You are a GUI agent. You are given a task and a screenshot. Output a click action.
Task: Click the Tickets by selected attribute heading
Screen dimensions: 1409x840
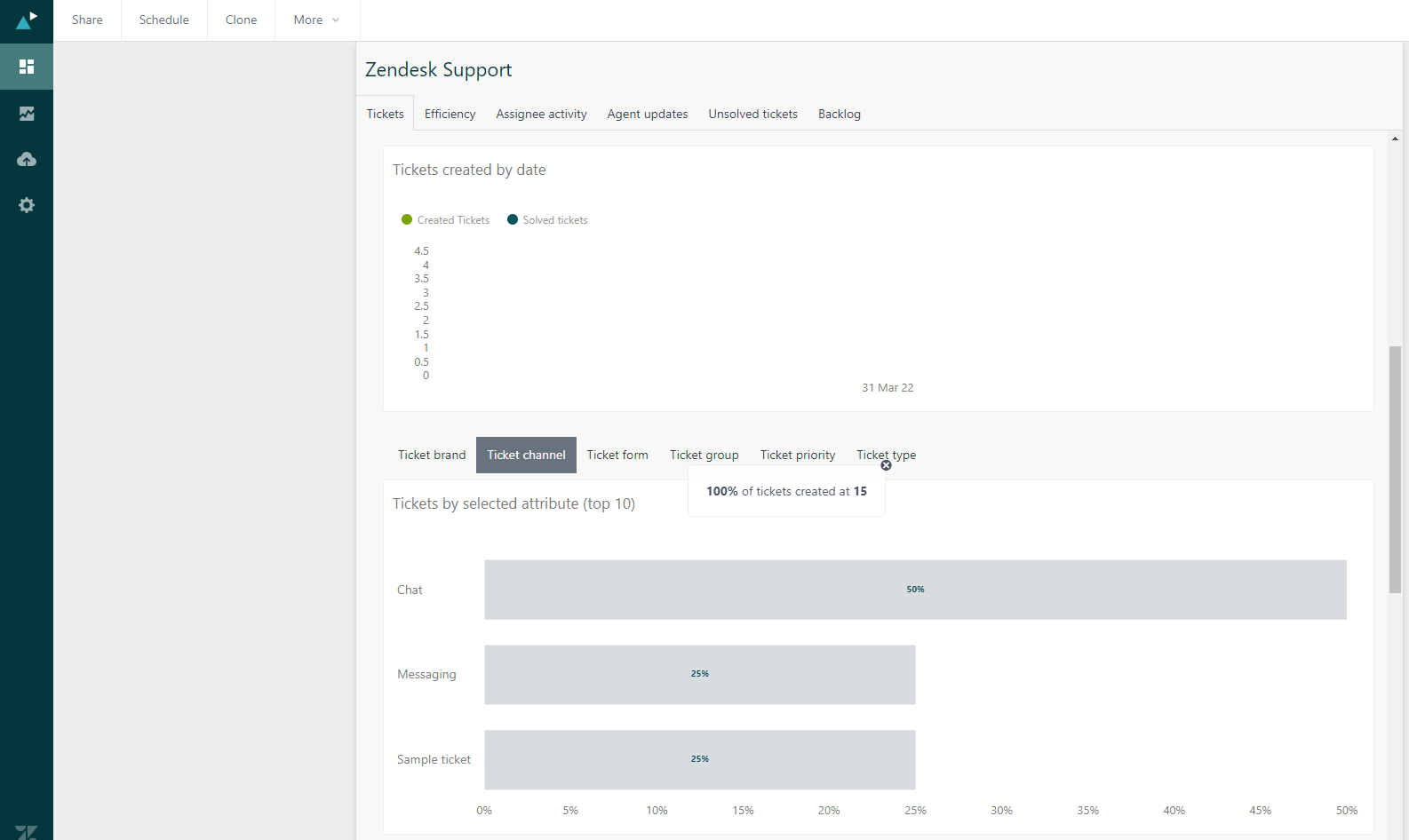(513, 503)
